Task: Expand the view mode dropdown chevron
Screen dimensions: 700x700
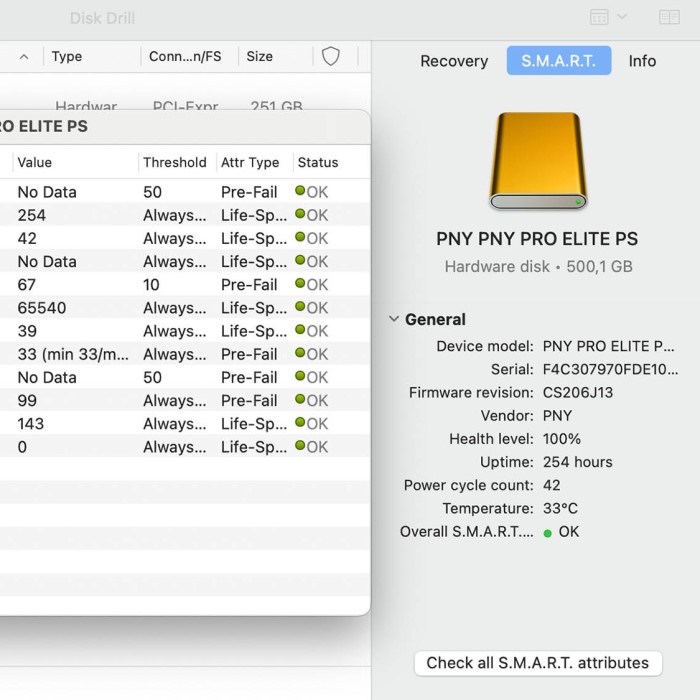Action: point(622,17)
